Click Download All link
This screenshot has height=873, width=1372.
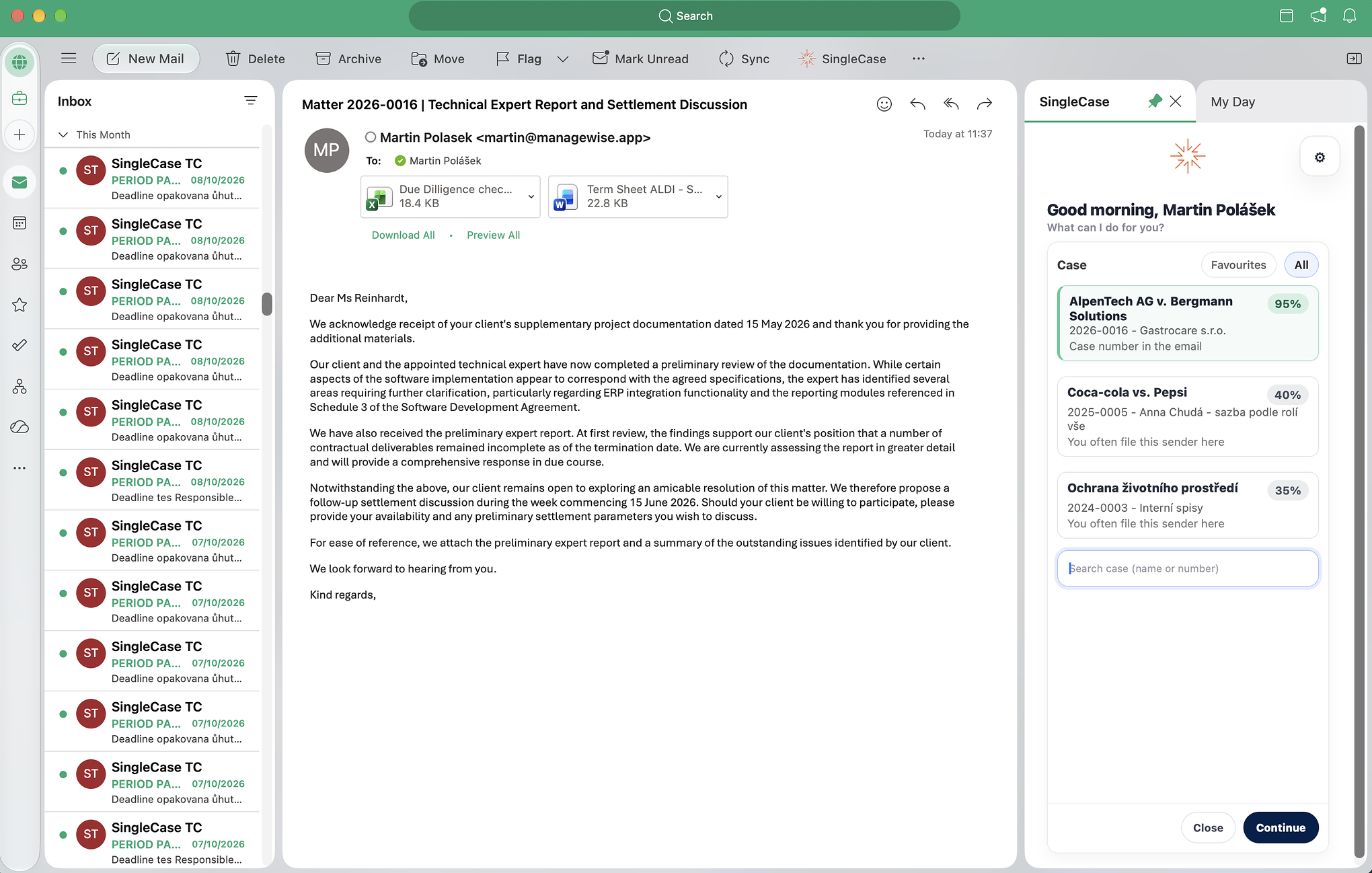(x=403, y=235)
